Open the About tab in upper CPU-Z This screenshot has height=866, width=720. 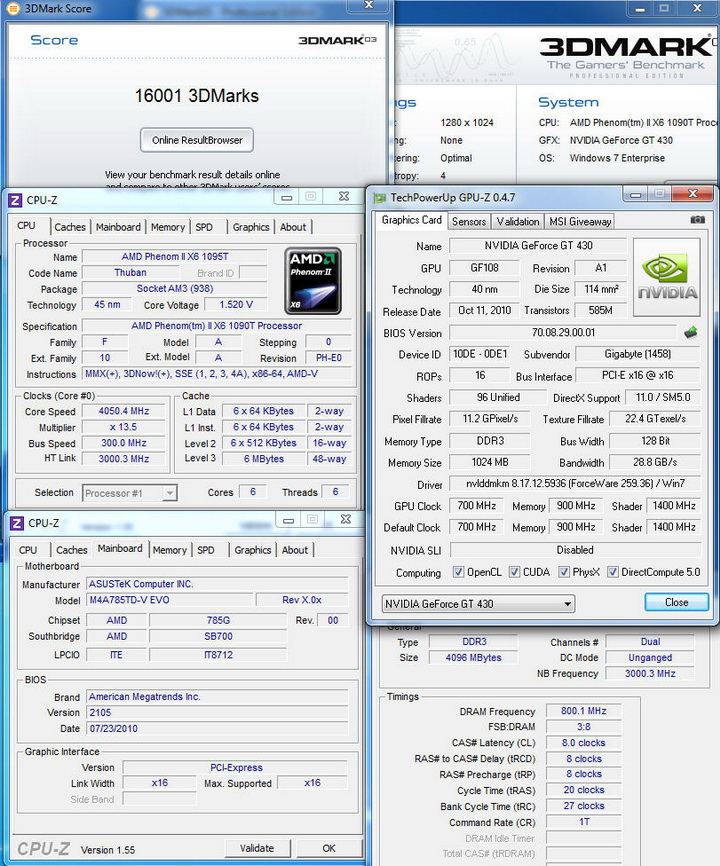coord(293,227)
